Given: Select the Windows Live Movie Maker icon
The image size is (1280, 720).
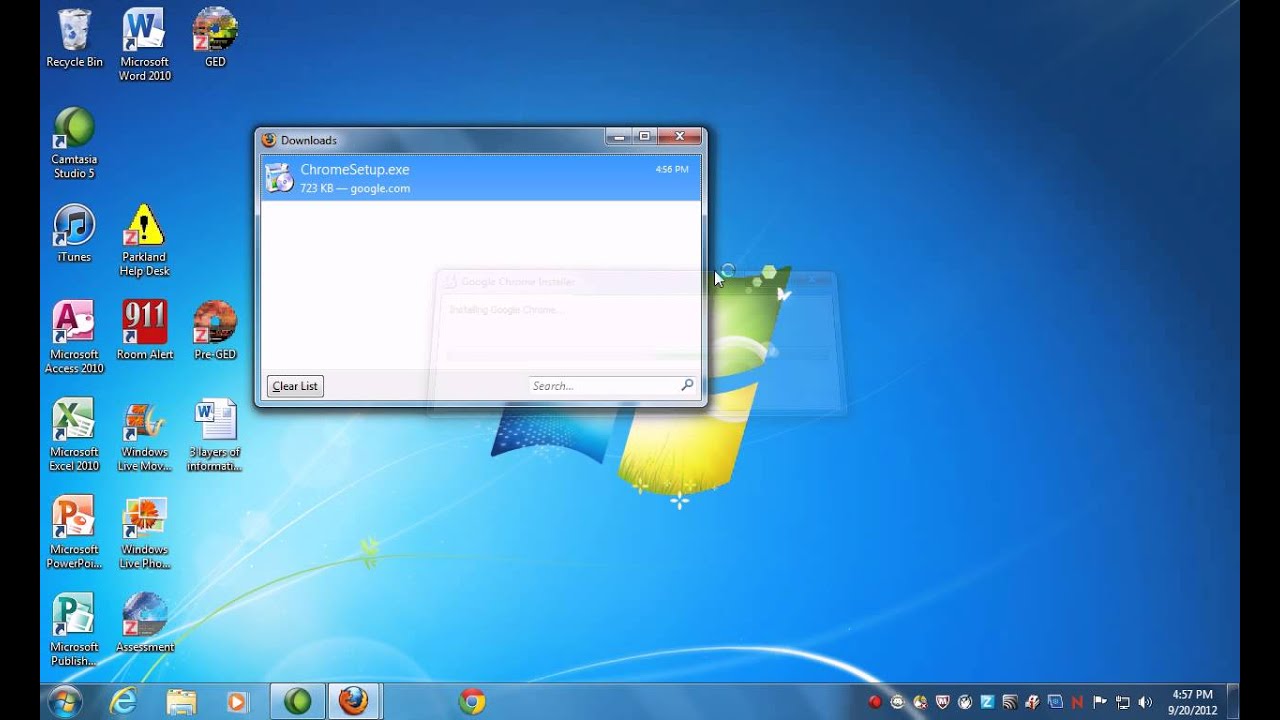Looking at the screenshot, I should click(x=145, y=435).
